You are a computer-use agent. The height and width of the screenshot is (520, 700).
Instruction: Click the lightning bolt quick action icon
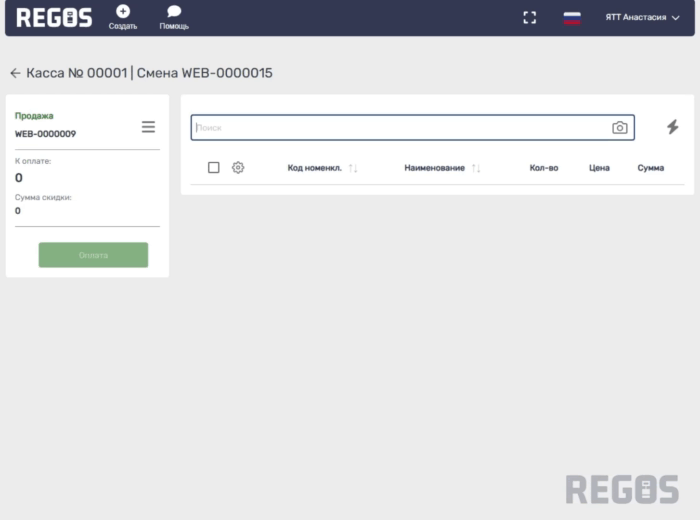click(672, 127)
